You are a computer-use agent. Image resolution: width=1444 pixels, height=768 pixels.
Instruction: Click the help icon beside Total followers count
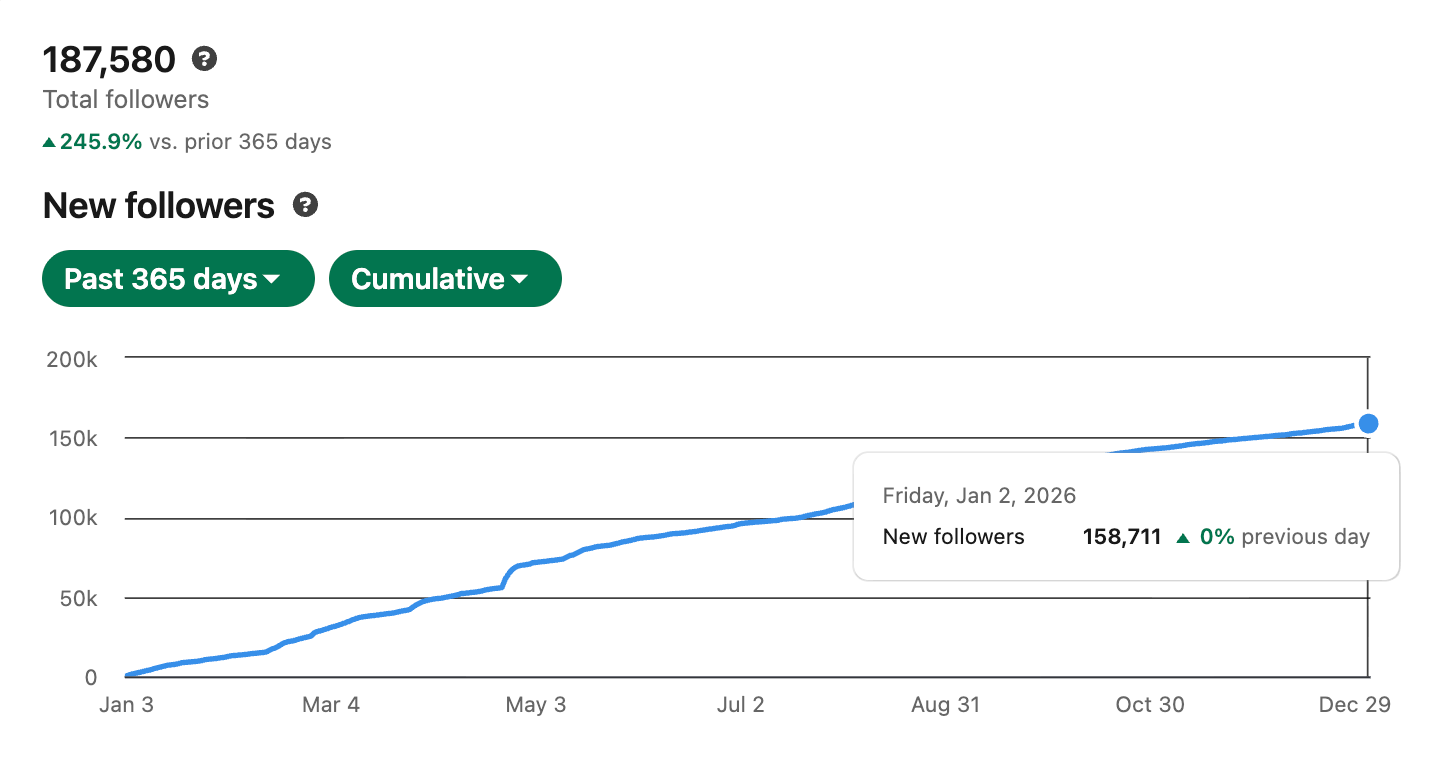tap(205, 59)
